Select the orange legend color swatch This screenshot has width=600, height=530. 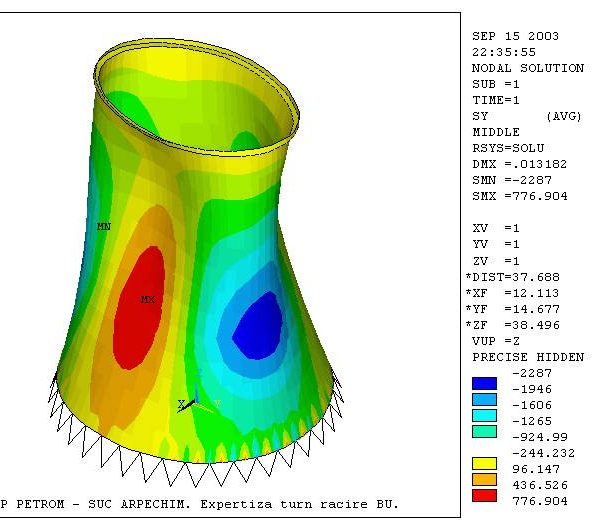(x=482, y=479)
